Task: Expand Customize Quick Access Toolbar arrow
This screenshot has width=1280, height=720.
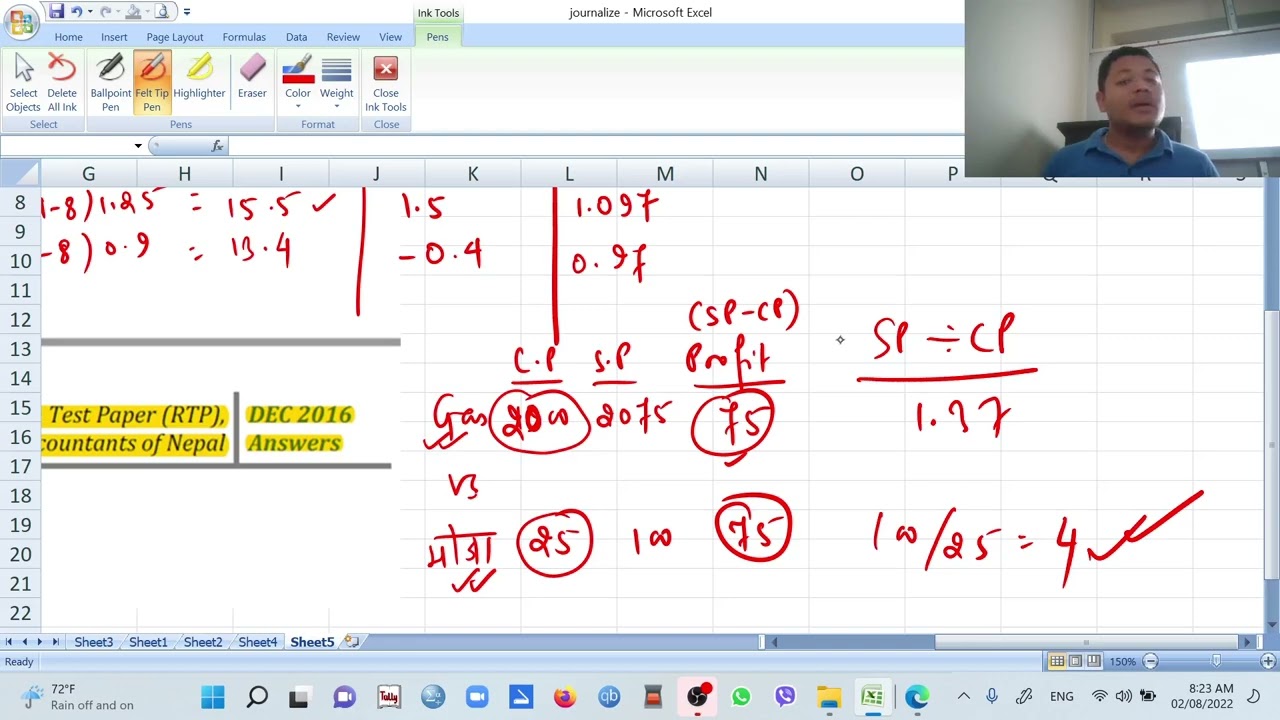Action: [x=186, y=12]
